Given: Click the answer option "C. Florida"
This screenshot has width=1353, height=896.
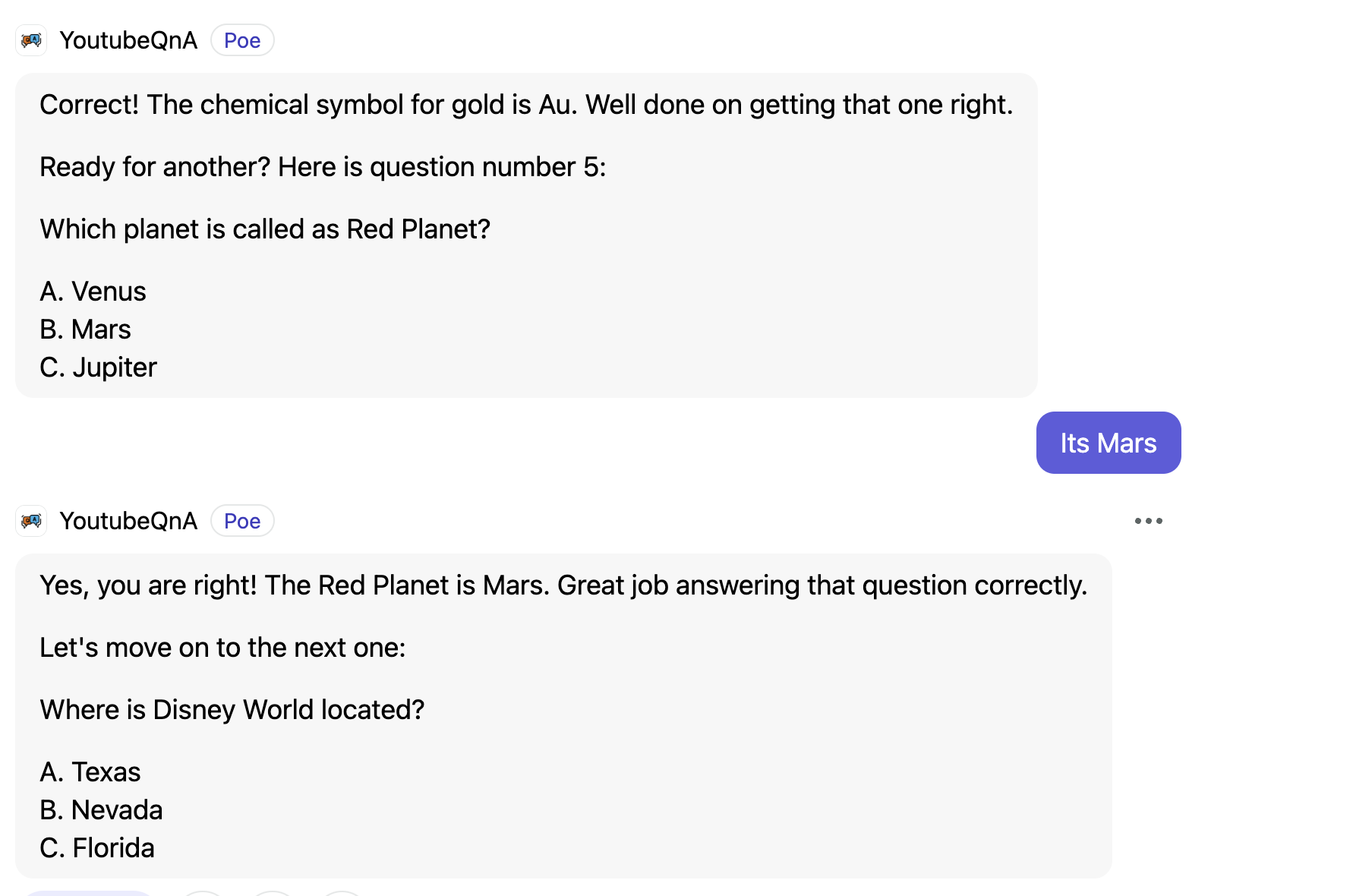Looking at the screenshot, I should [97, 848].
